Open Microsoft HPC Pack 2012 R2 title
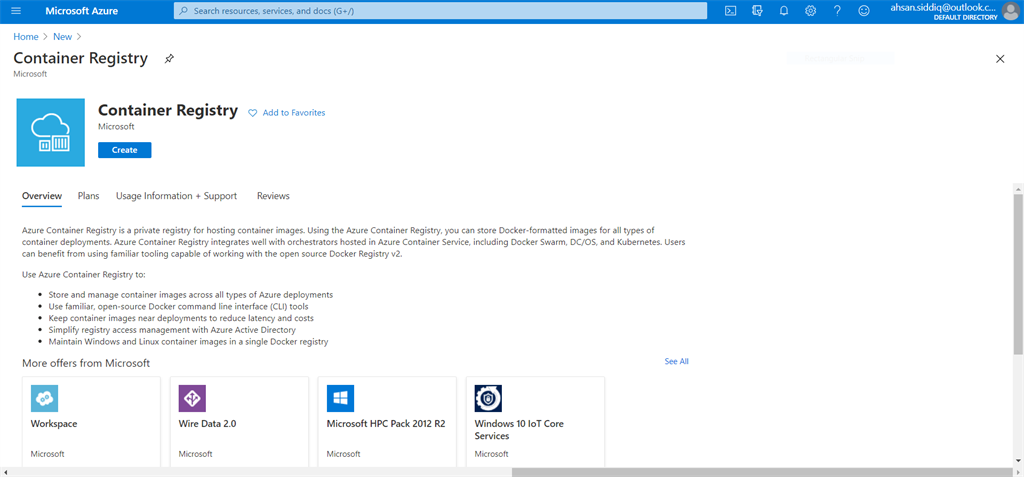1024x477 pixels. pos(386,423)
